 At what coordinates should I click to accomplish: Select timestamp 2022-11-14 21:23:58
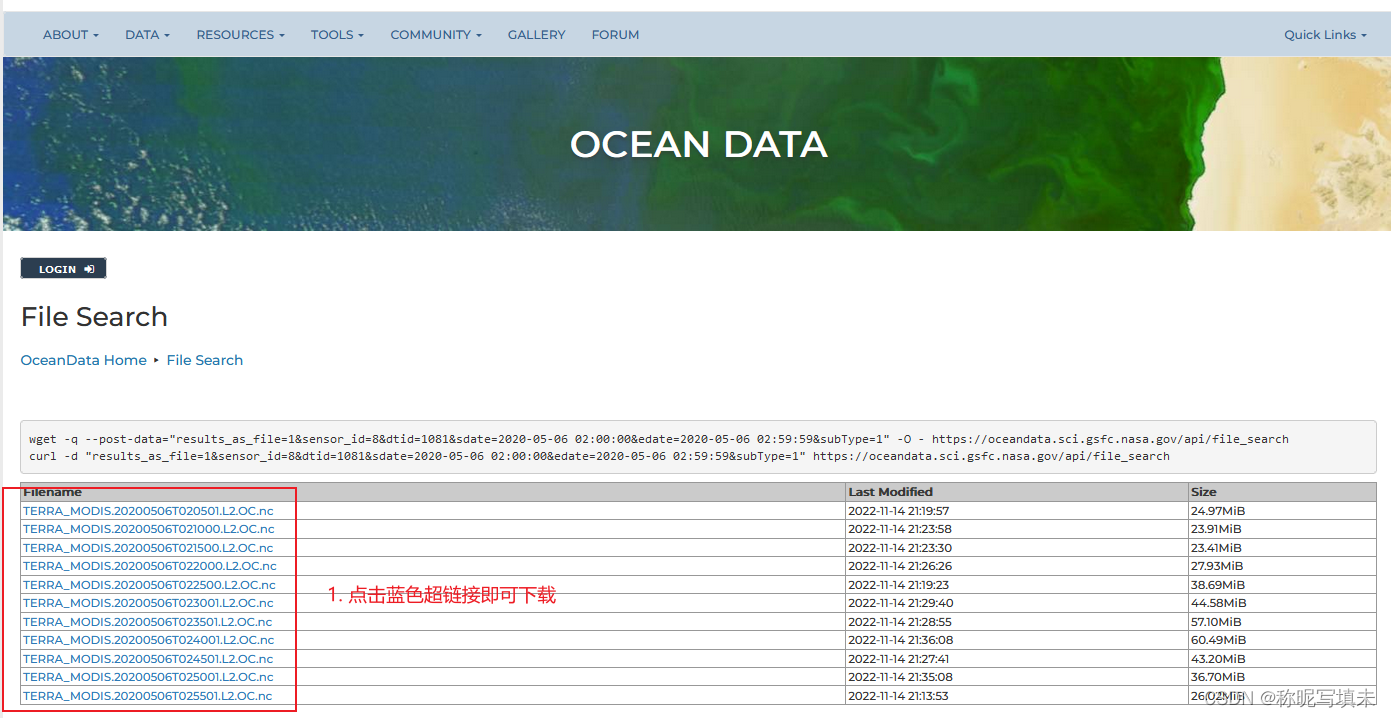(900, 529)
